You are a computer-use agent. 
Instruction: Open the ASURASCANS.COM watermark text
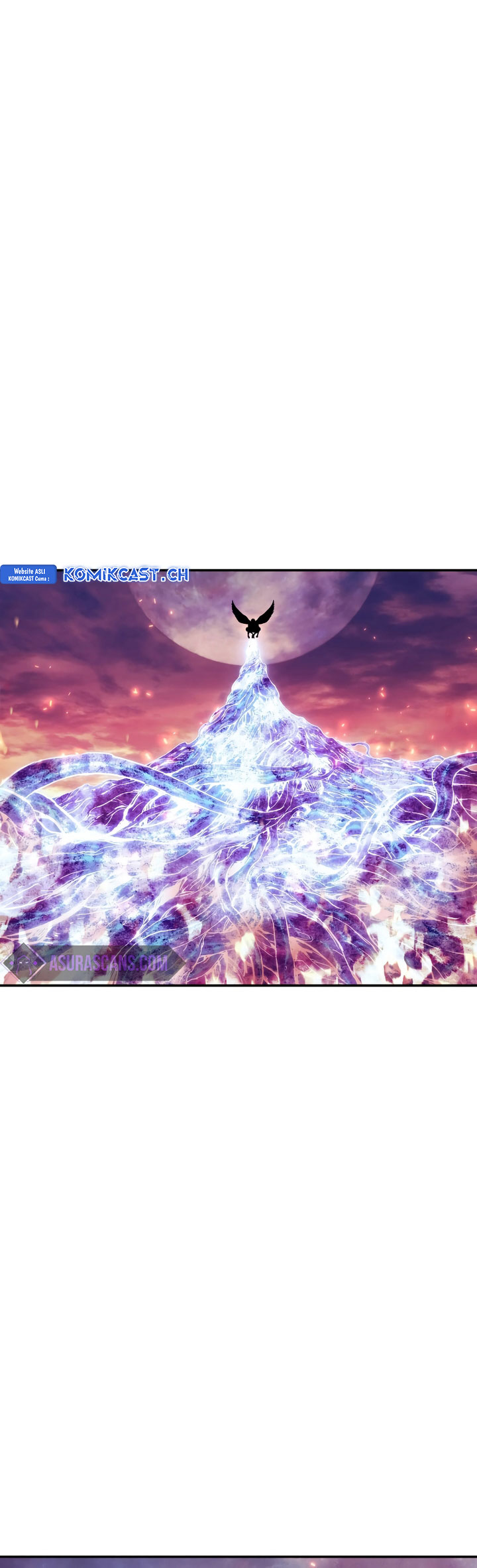[x=108, y=963]
